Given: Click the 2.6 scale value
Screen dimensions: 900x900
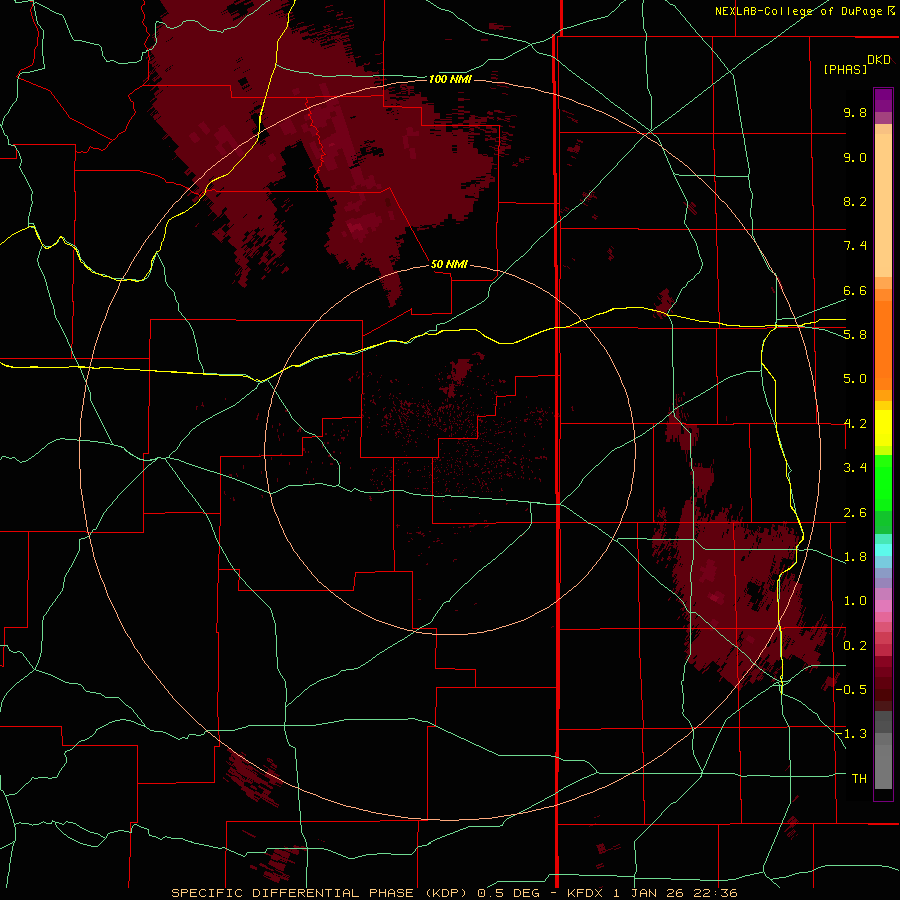Looking at the screenshot, I should [855, 513].
